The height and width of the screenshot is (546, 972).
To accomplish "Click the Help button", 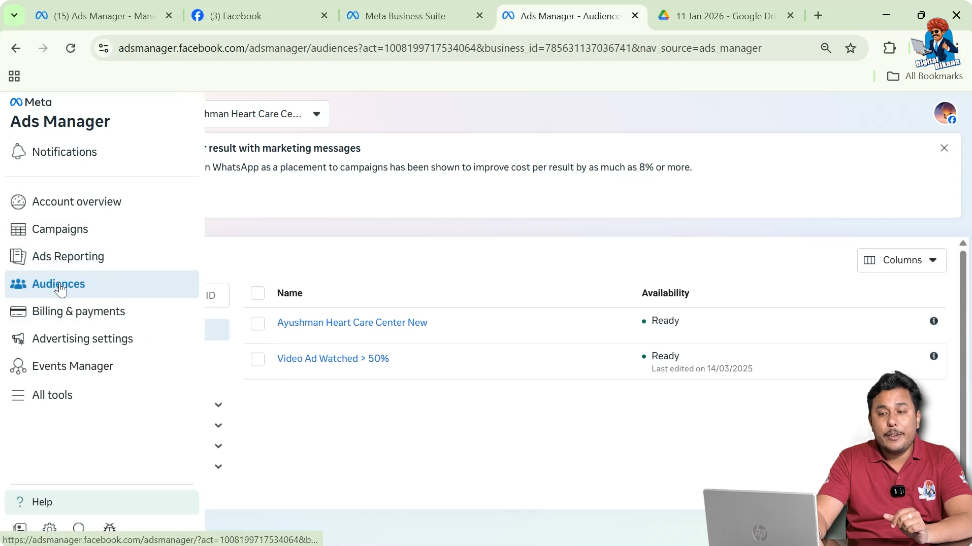I will tap(102, 502).
